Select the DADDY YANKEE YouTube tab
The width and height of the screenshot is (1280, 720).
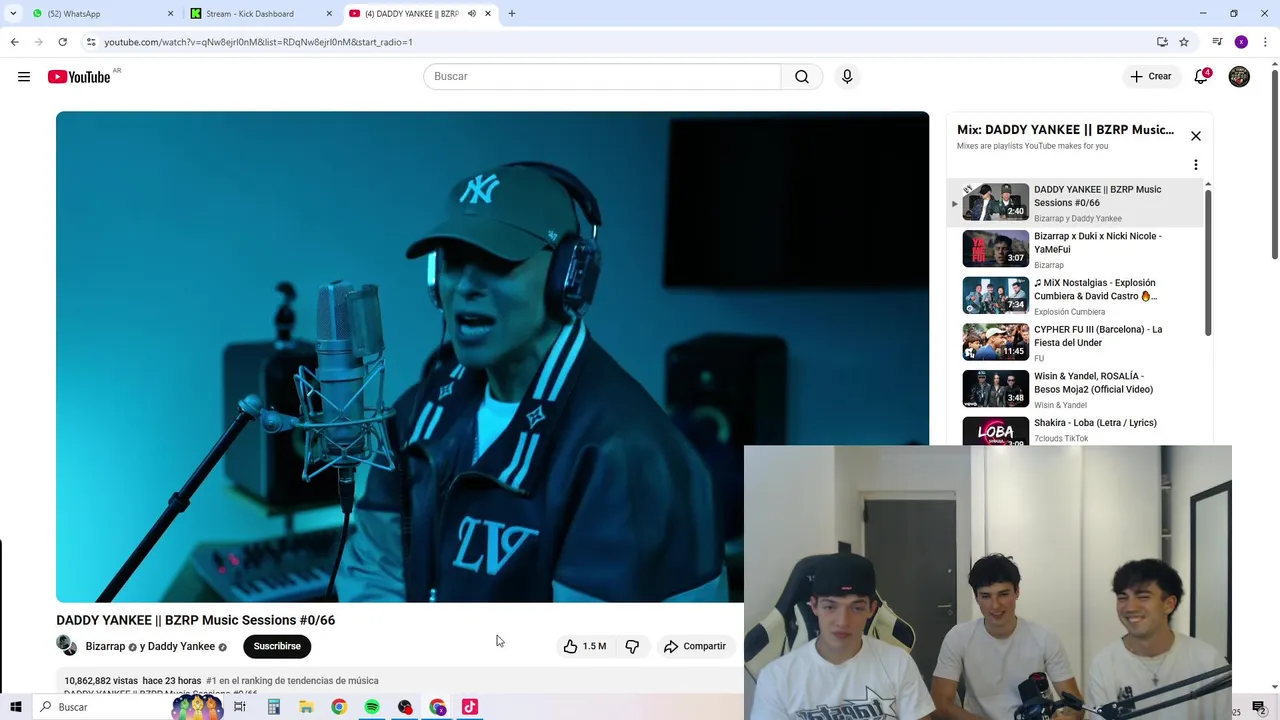[x=410, y=14]
